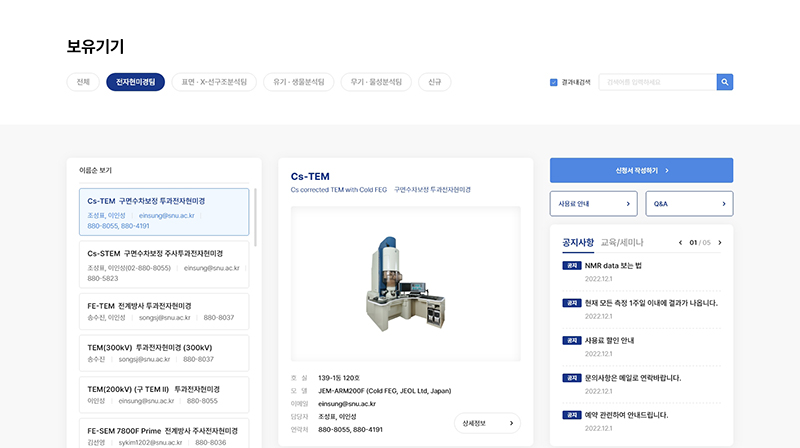Image resolution: width=800 pixels, height=448 pixels.
Task: Click the notice page counter 01 / 05
Action: click(699, 242)
